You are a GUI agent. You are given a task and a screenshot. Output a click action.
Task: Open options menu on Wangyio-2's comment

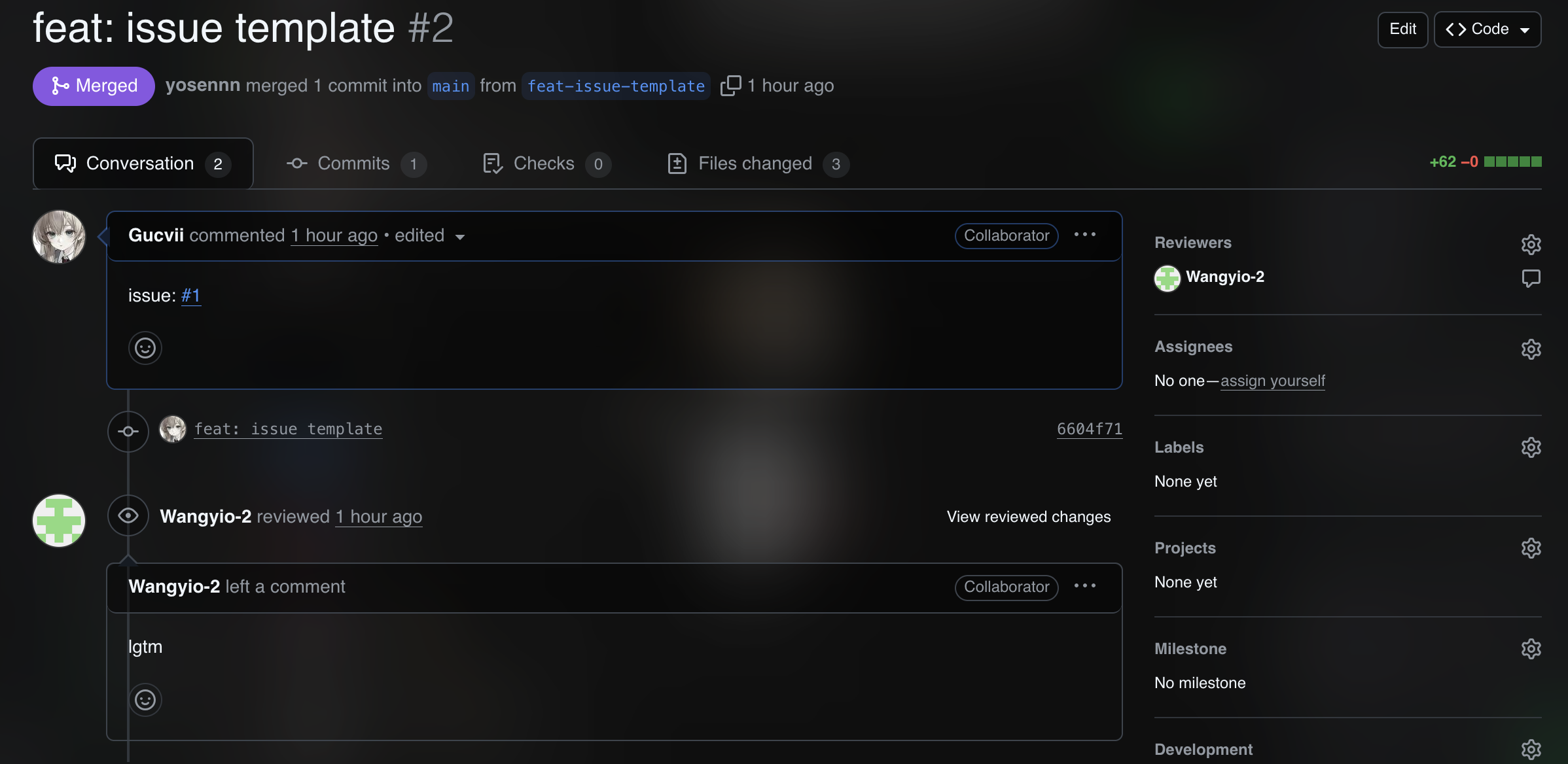(1084, 586)
